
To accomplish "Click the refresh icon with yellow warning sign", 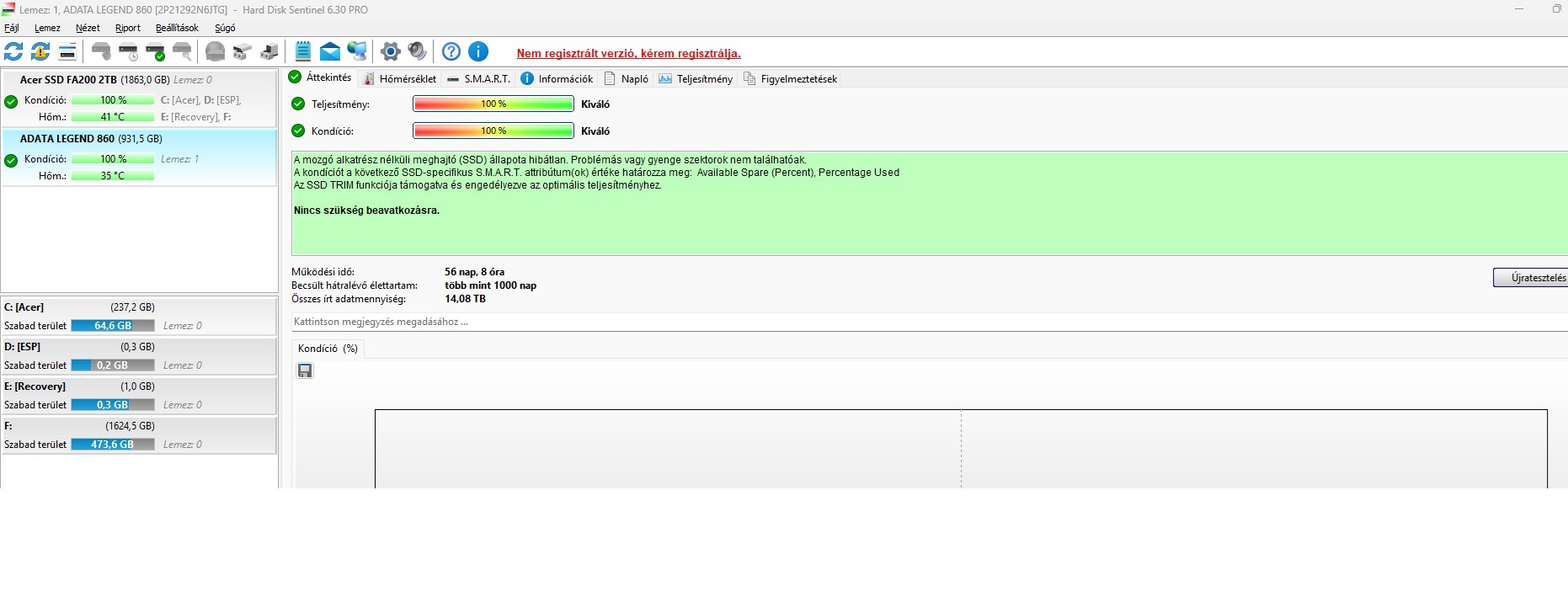I will point(40,51).
